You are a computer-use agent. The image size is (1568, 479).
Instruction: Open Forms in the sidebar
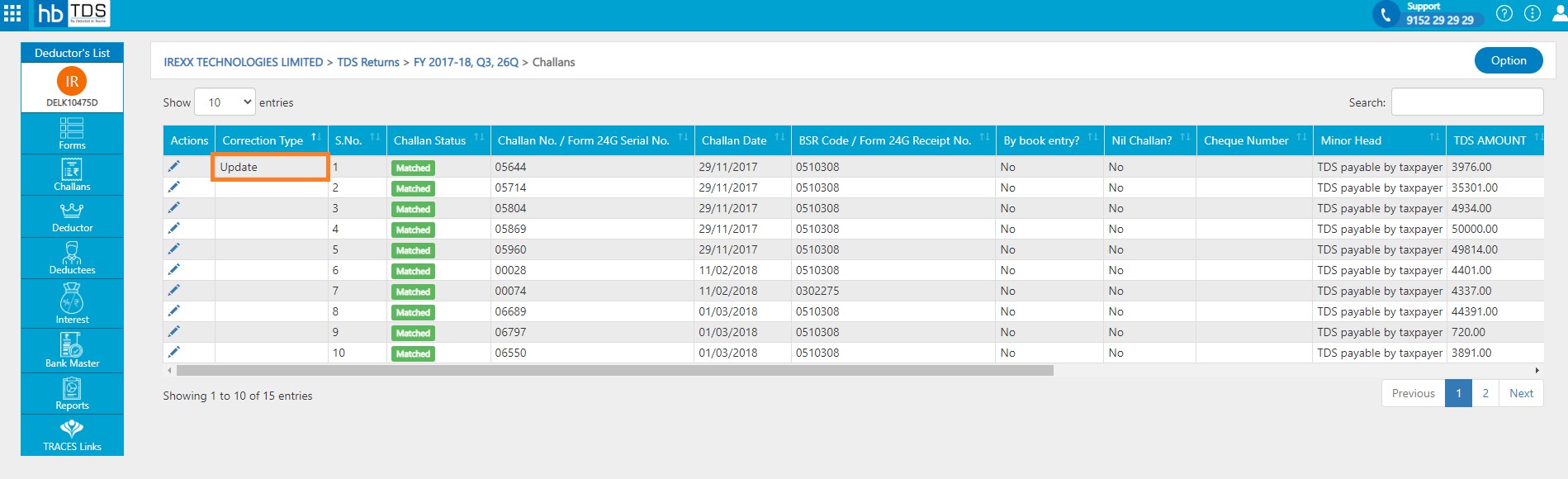[72, 134]
